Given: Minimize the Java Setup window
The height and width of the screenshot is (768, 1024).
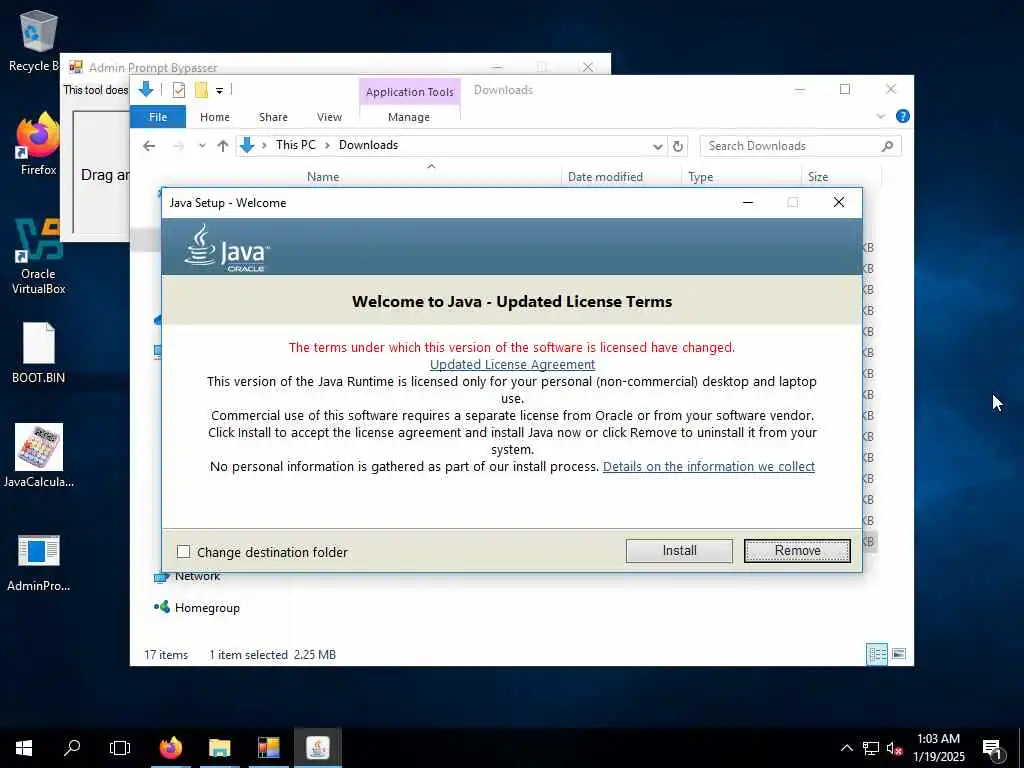Looking at the screenshot, I should [748, 202].
